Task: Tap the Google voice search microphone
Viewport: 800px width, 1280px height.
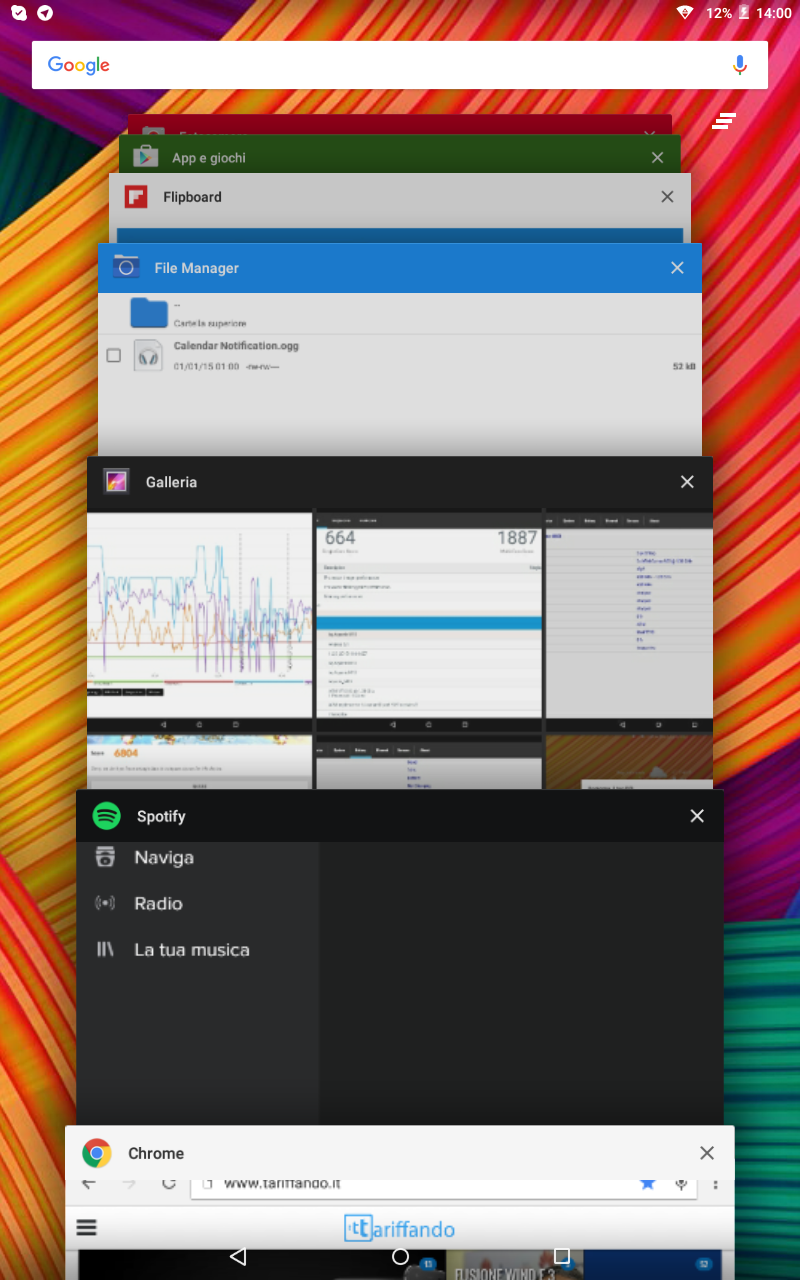Action: point(739,65)
